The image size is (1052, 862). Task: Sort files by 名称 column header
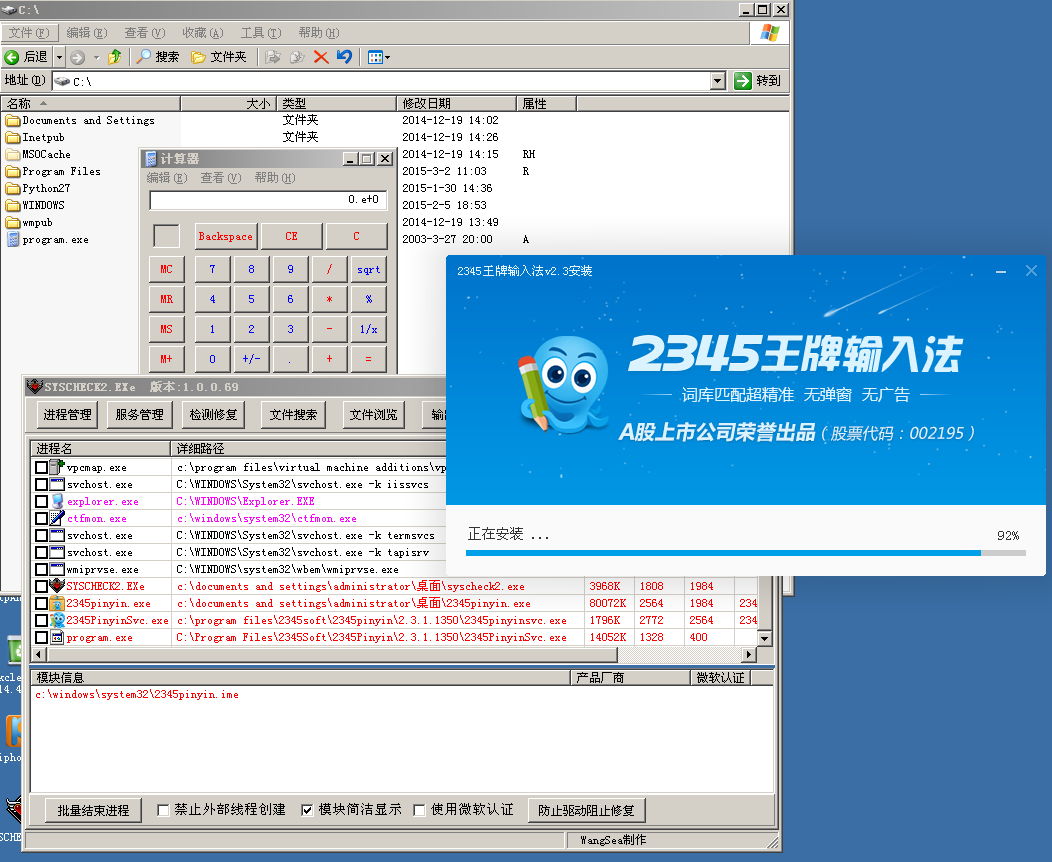pos(91,103)
